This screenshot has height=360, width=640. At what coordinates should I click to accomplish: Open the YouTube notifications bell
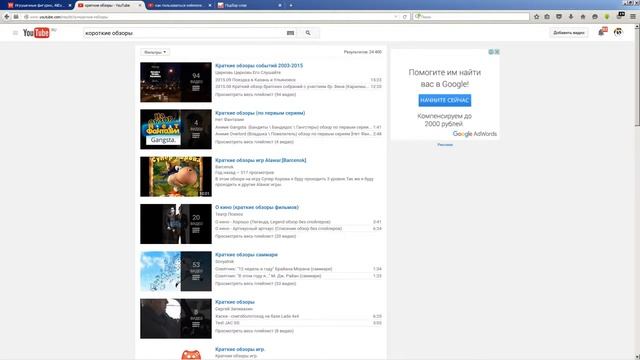coord(601,33)
